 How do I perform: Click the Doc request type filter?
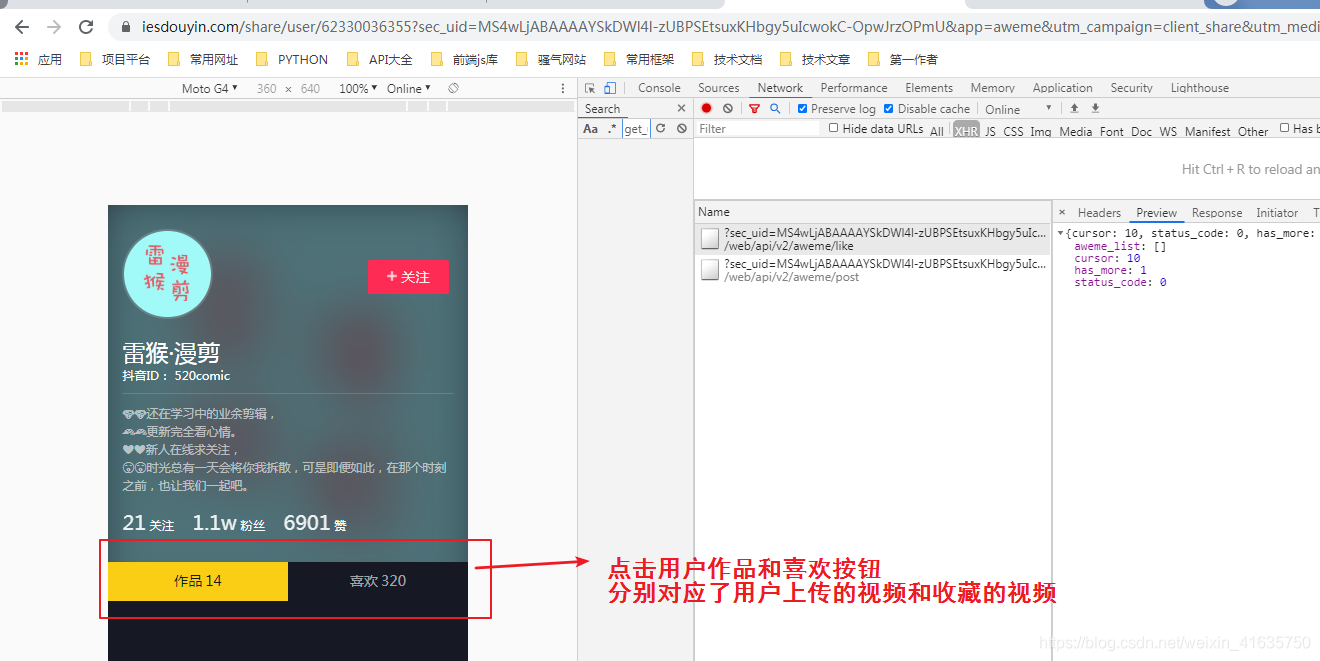pos(1141,131)
